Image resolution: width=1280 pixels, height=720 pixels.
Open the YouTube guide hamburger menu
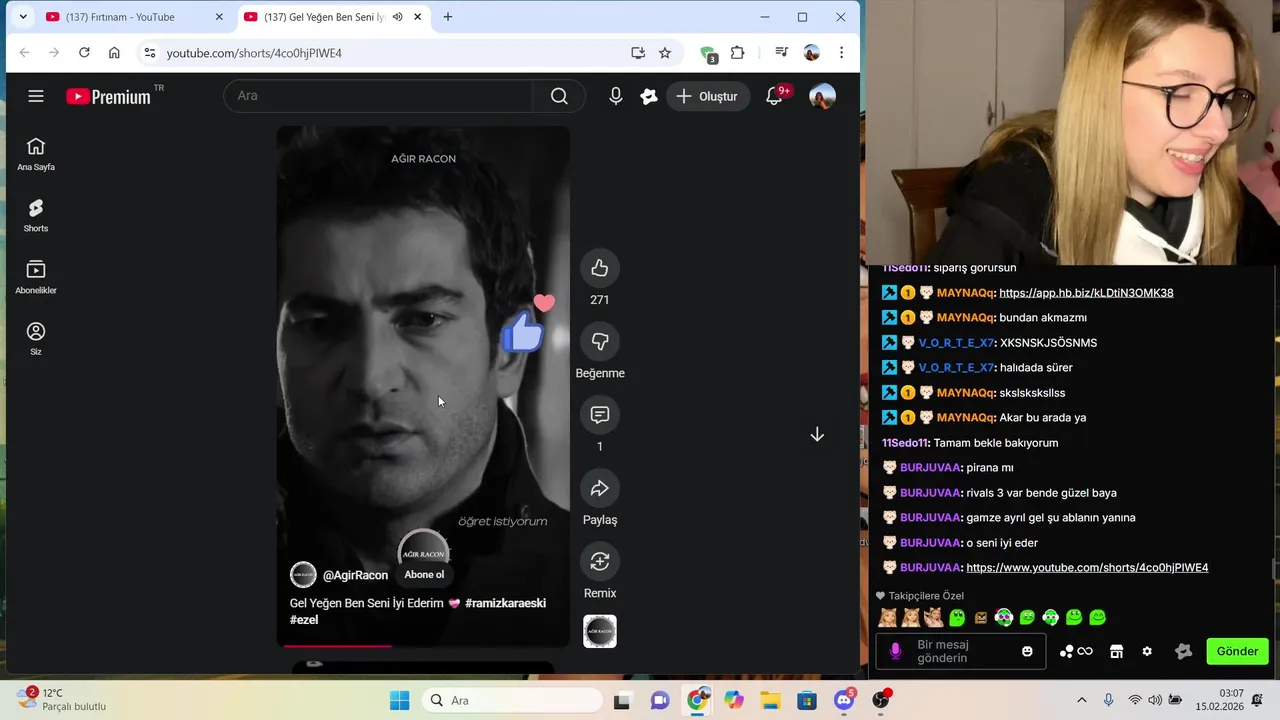tap(36, 96)
